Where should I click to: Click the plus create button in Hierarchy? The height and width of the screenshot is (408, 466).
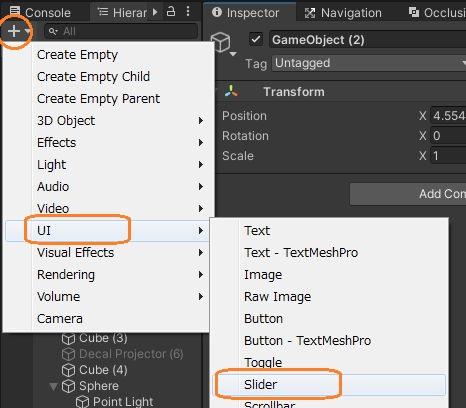[x=14, y=31]
